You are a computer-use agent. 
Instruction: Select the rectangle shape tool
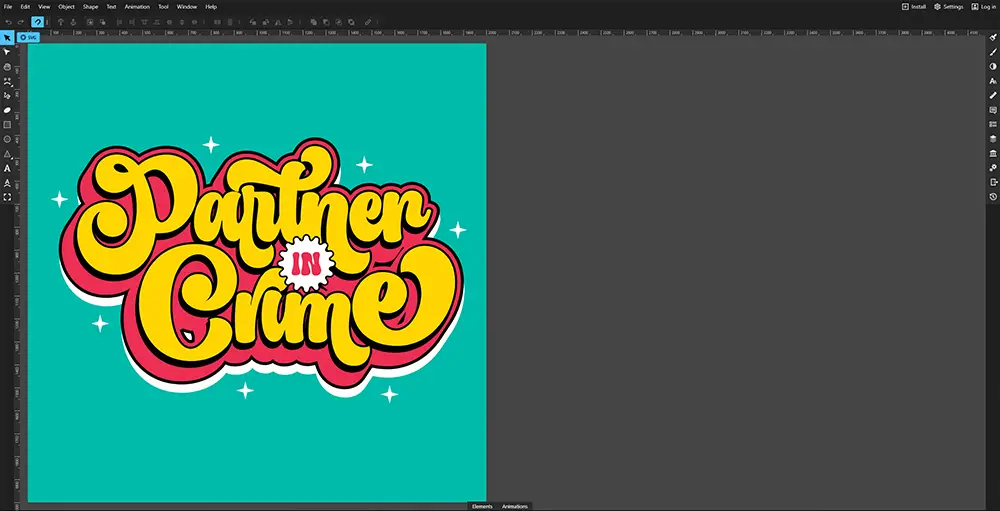tap(7, 125)
